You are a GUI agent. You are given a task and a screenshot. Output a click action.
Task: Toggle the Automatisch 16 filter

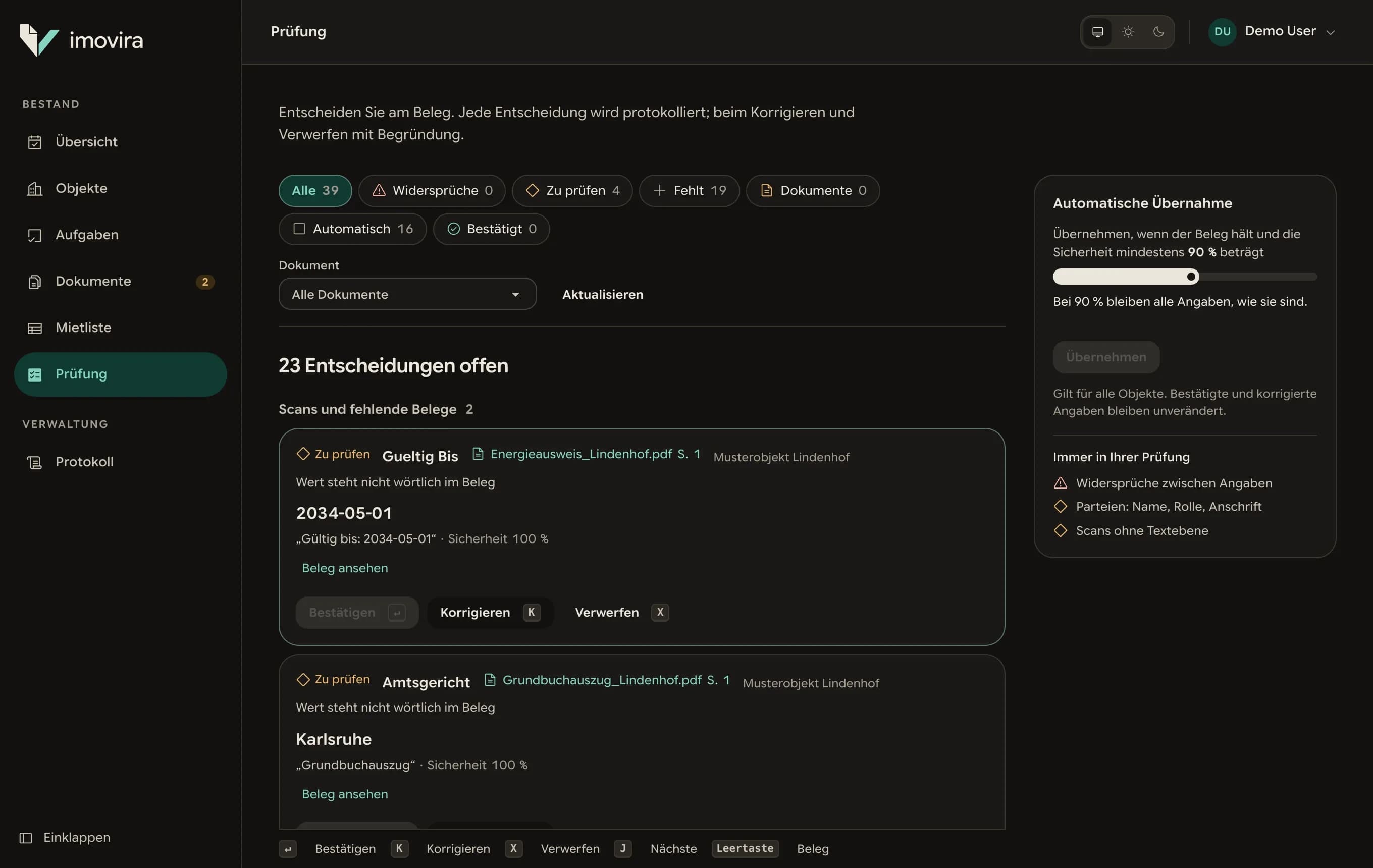352,229
